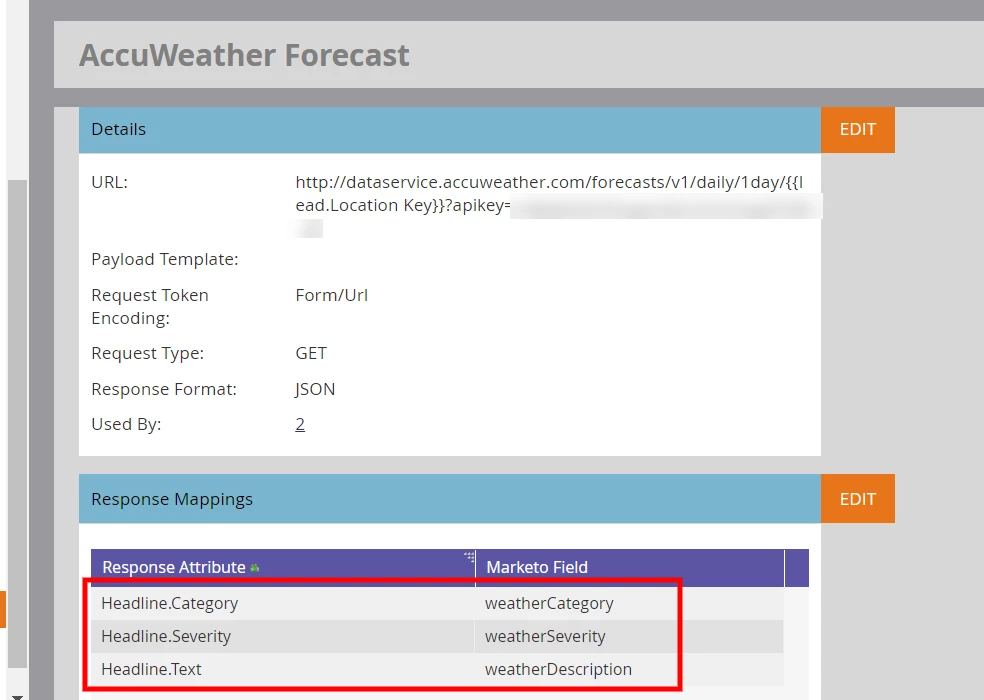Click the Request Token Encoding label
This screenshot has height=700, width=984.
(149, 306)
